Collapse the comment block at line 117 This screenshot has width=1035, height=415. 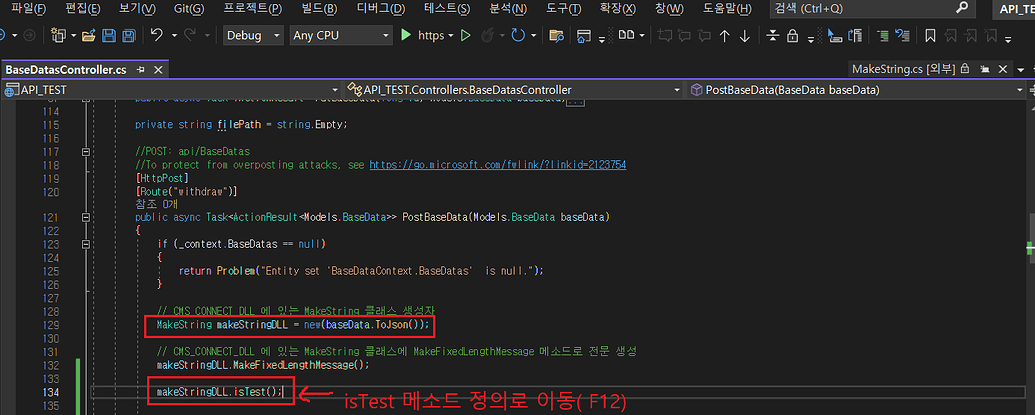(85, 152)
